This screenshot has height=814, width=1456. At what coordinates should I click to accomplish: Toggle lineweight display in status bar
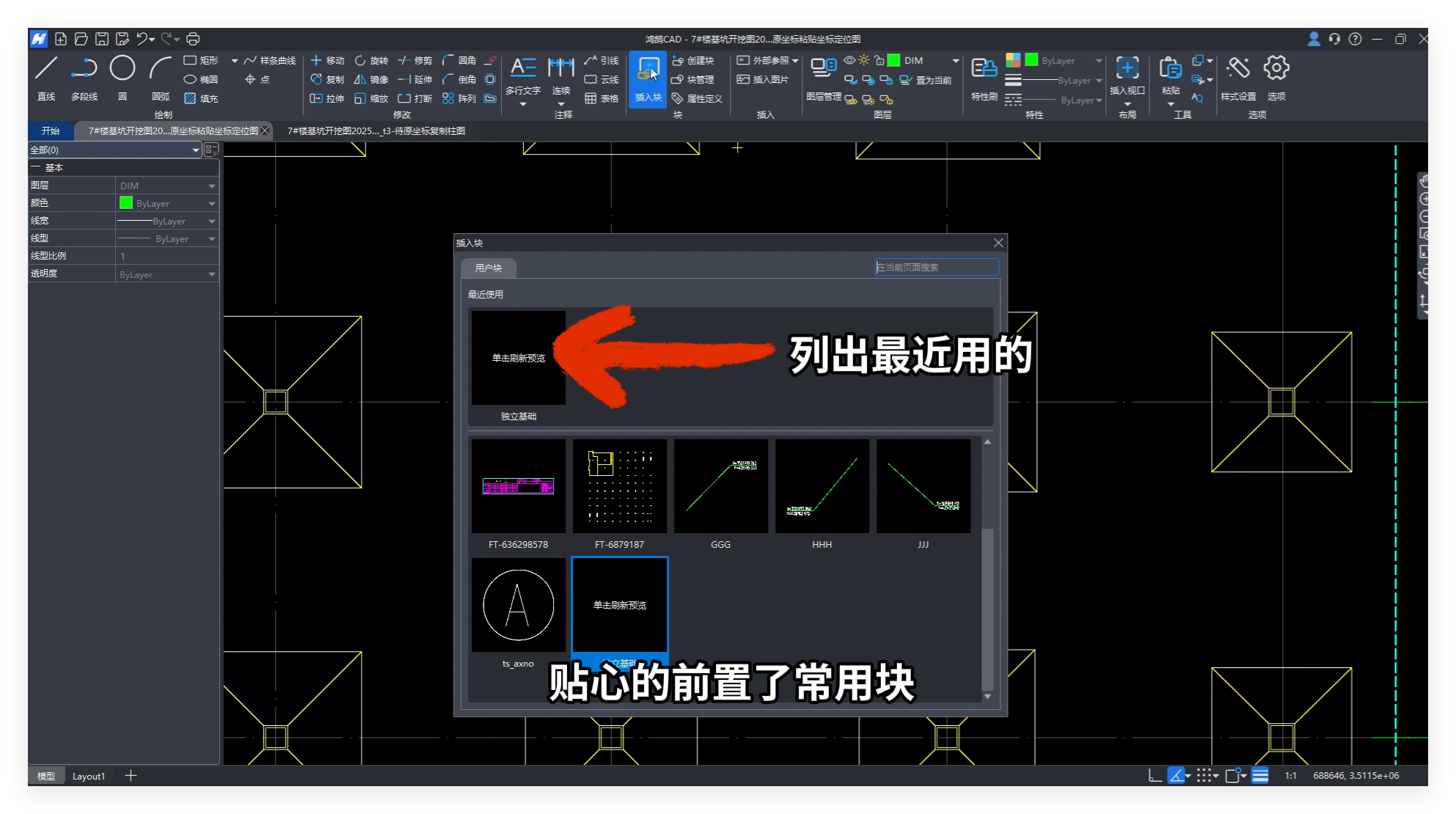[x=1260, y=775]
